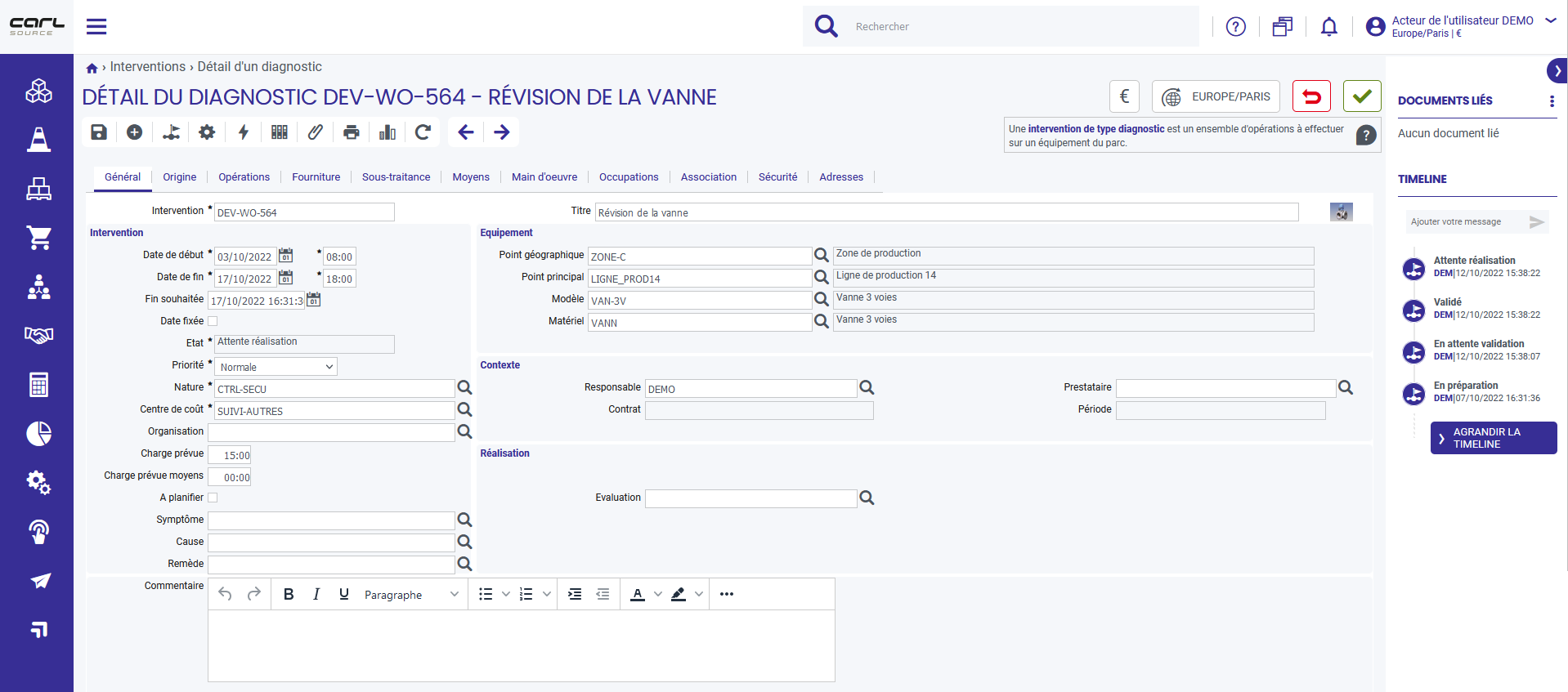This screenshot has width=1568, height=692.
Task: Click the Attente réalisation timeline marker
Action: (1413, 268)
